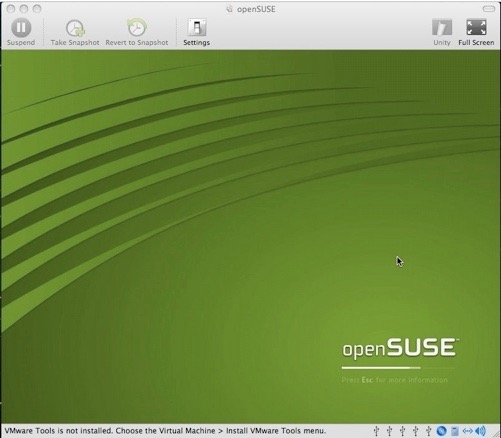Click the Take Snapshot toolbar icon
Screen dimensions: 501x438
pyautogui.click(x=75, y=28)
